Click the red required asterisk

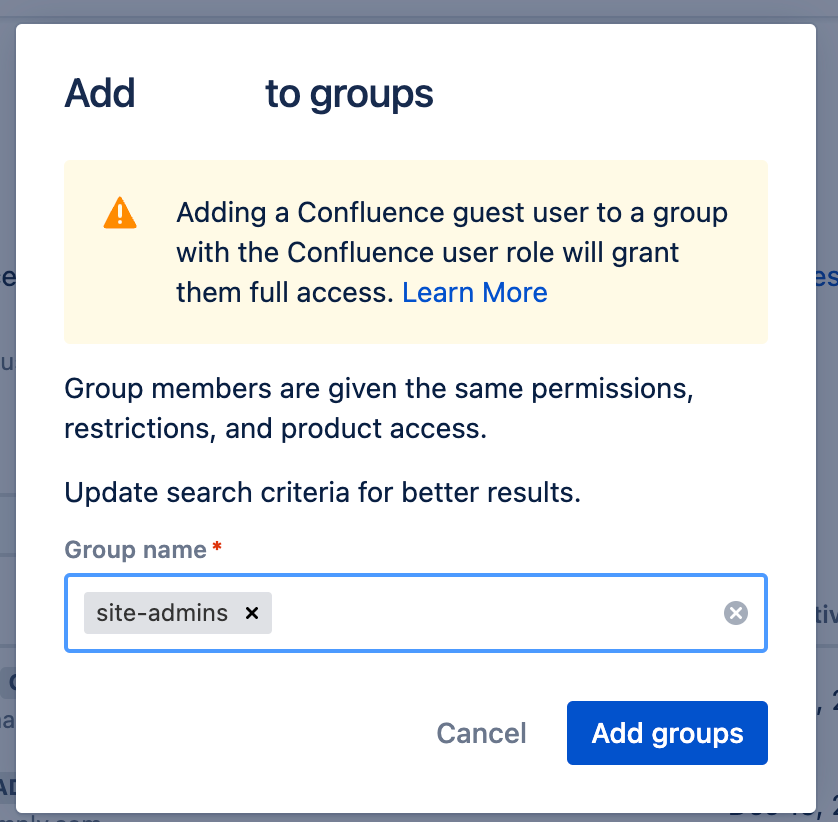[217, 547]
